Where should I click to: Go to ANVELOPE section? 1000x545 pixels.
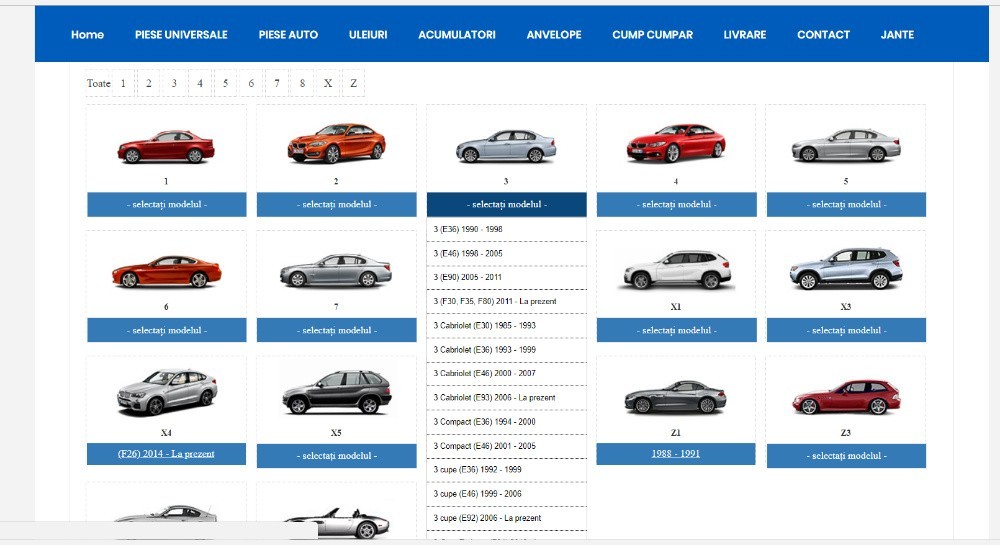tap(554, 34)
